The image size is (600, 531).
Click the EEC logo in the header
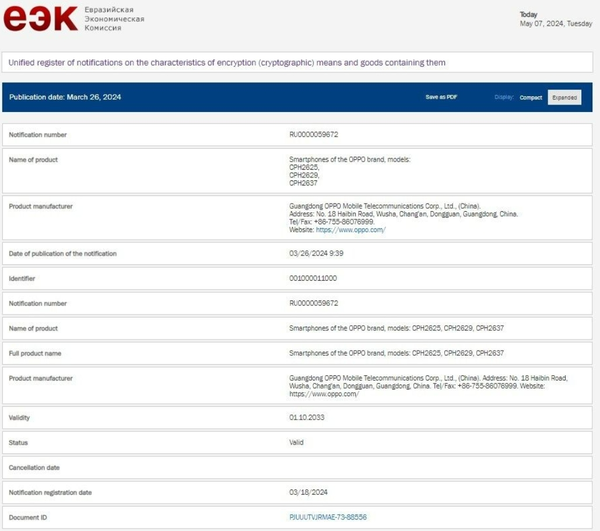pyautogui.click(x=40, y=18)
